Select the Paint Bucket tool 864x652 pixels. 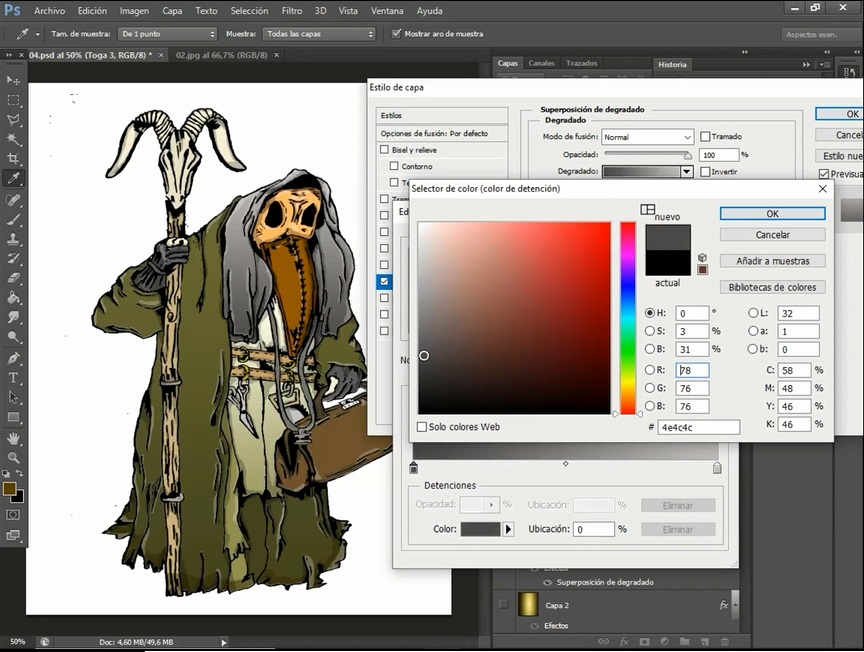14,298
